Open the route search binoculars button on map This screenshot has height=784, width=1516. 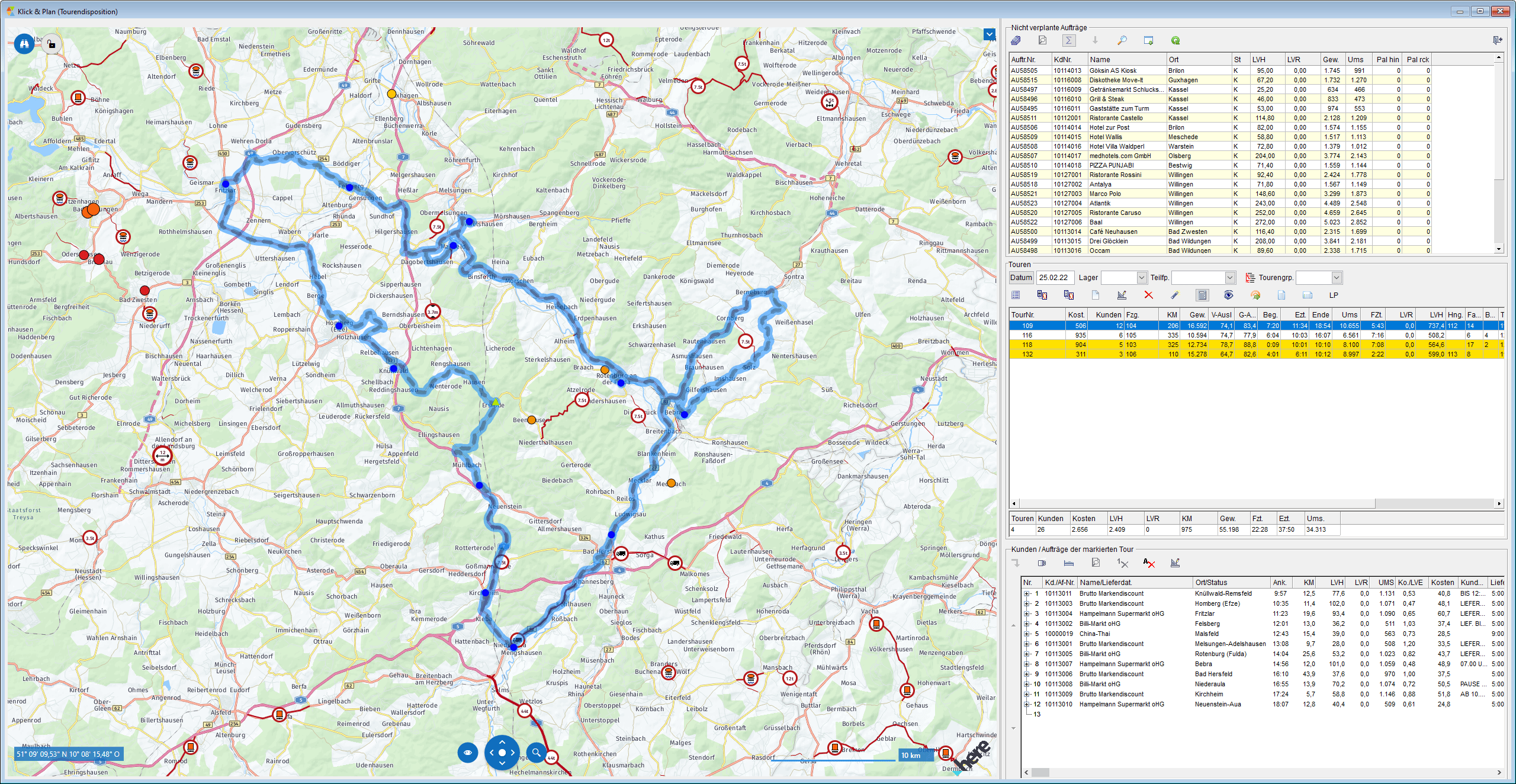pyautogui.click(x=24, y=43)
